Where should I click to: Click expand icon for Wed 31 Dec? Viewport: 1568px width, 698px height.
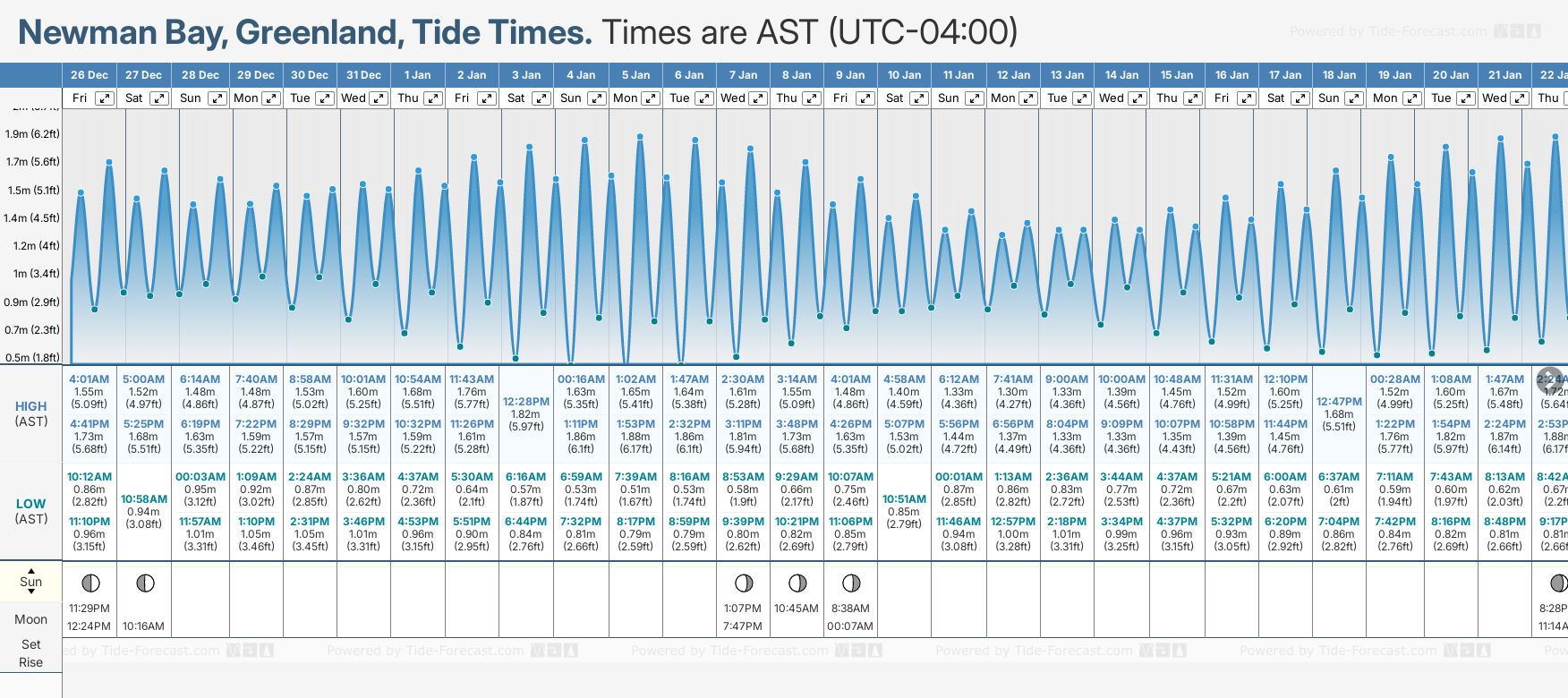pos(379,98)
